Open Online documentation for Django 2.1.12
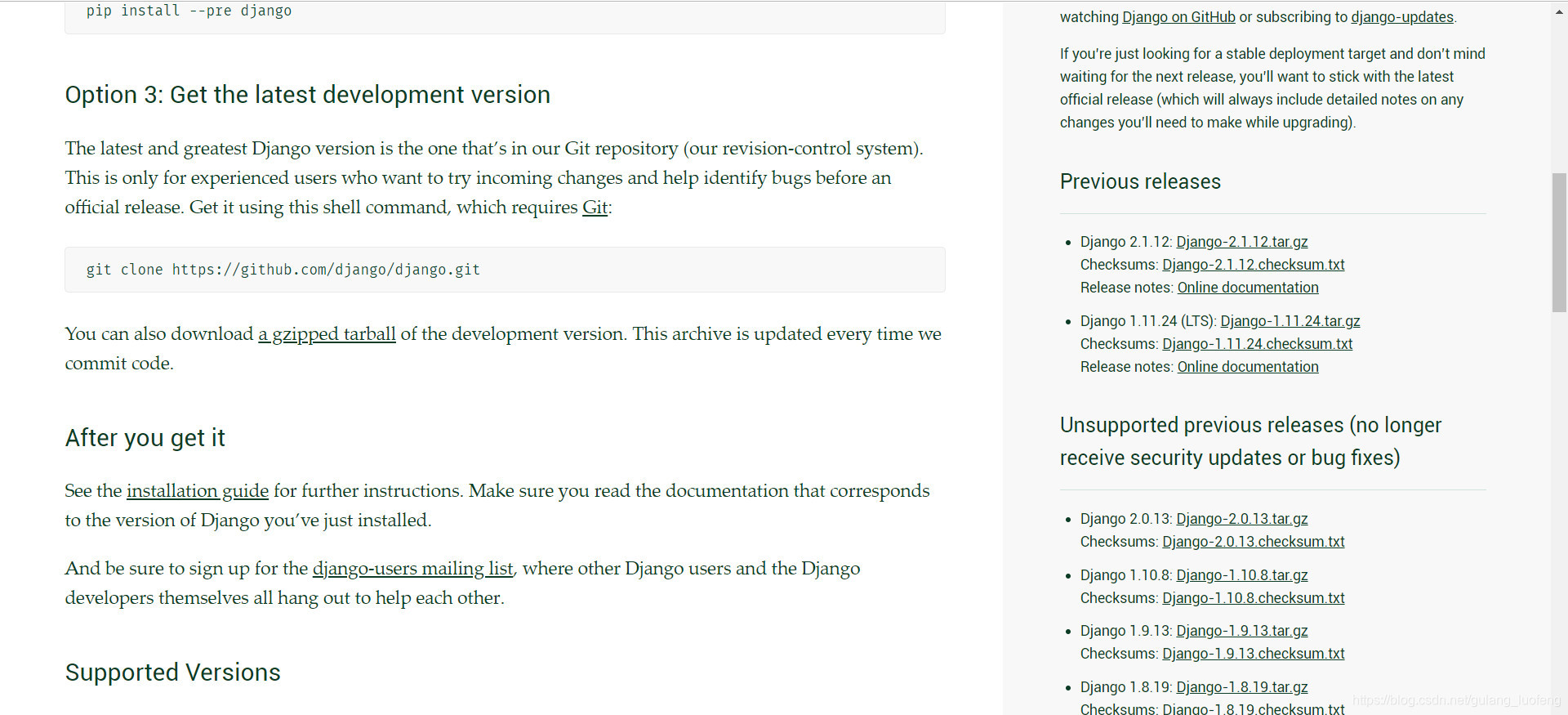Viewport: 1568px width, 715px height. point(1248,288)
